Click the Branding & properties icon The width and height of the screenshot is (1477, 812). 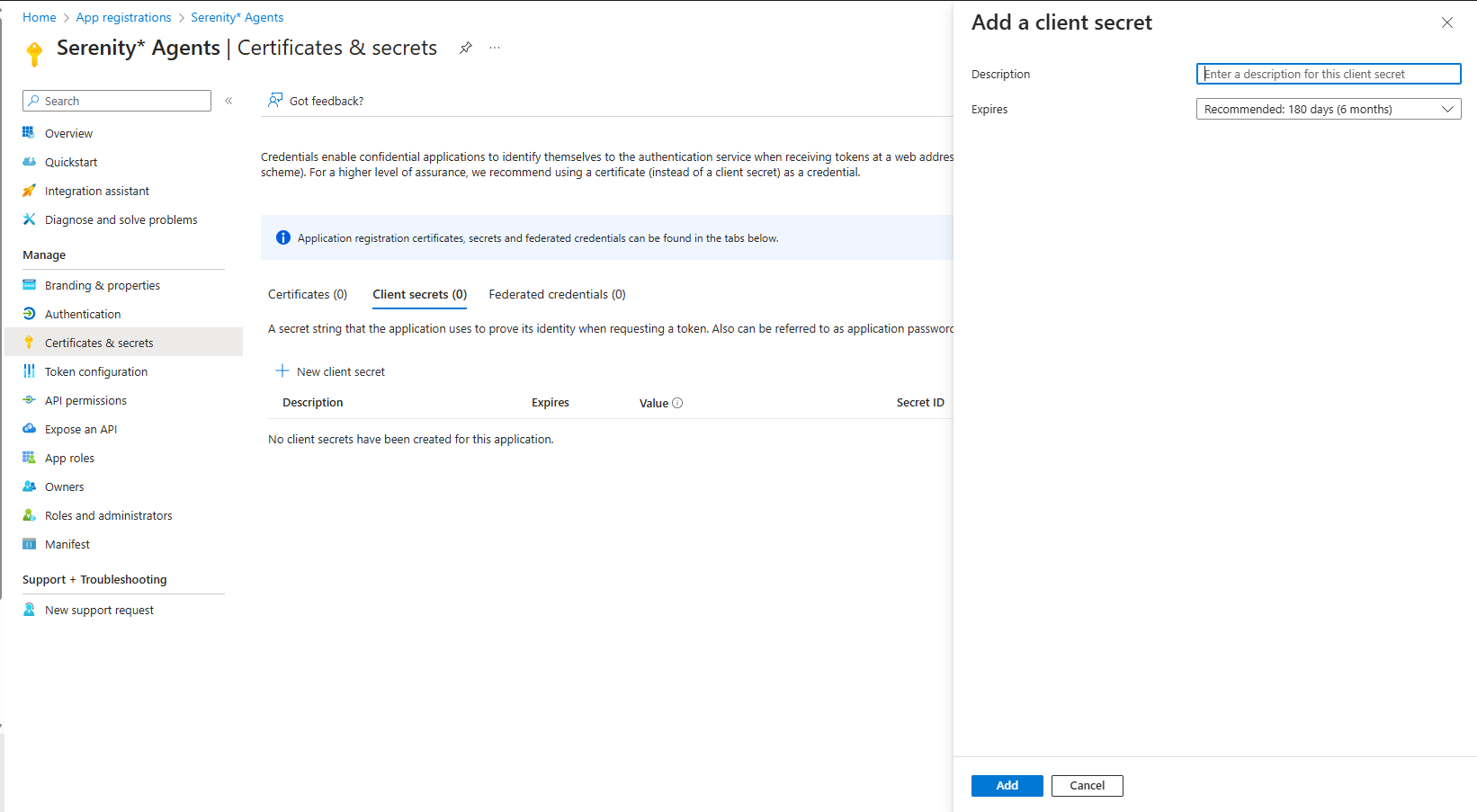click(x=29, y=285)
